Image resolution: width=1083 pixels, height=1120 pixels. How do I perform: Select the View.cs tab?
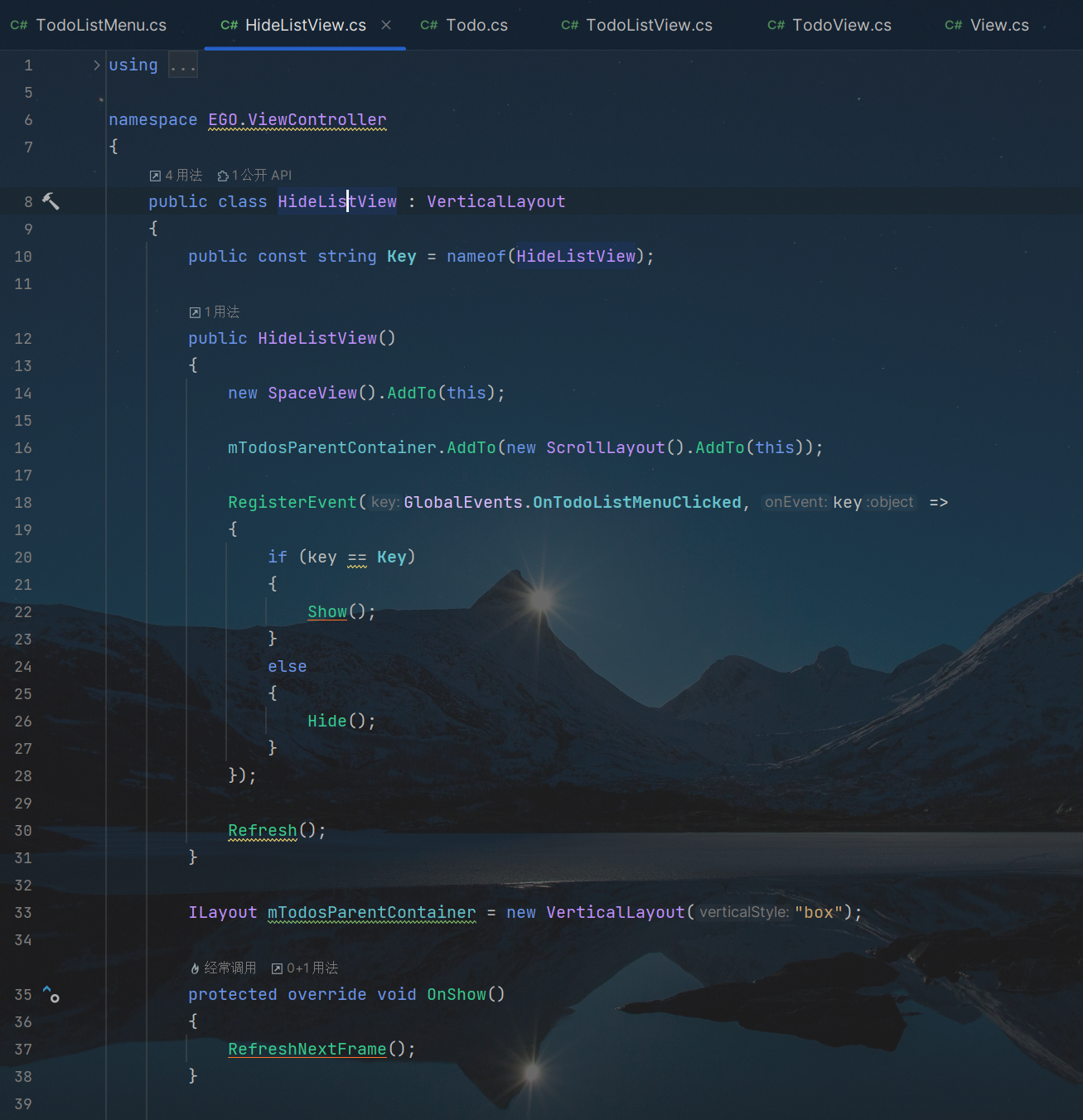[987, 26]
